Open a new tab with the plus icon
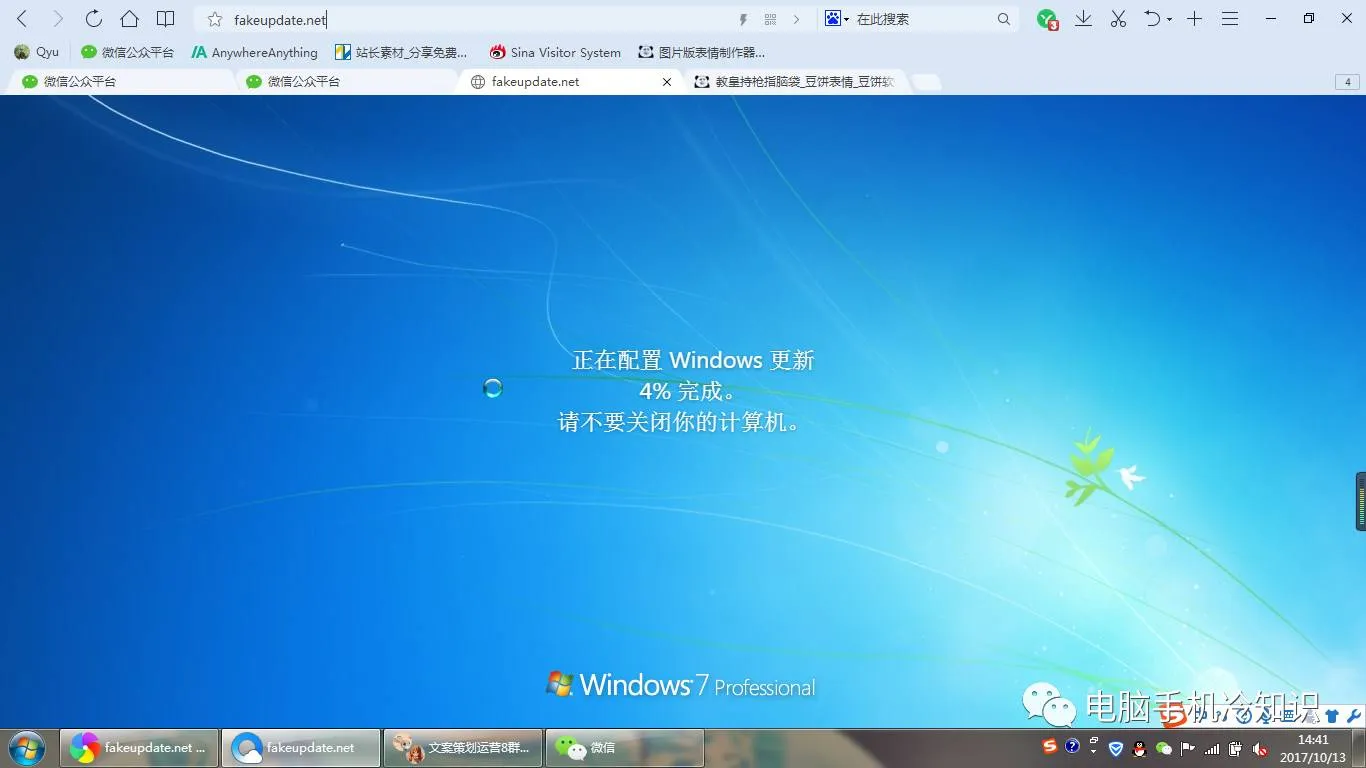1366x768 pixels. click(1192, 17)
